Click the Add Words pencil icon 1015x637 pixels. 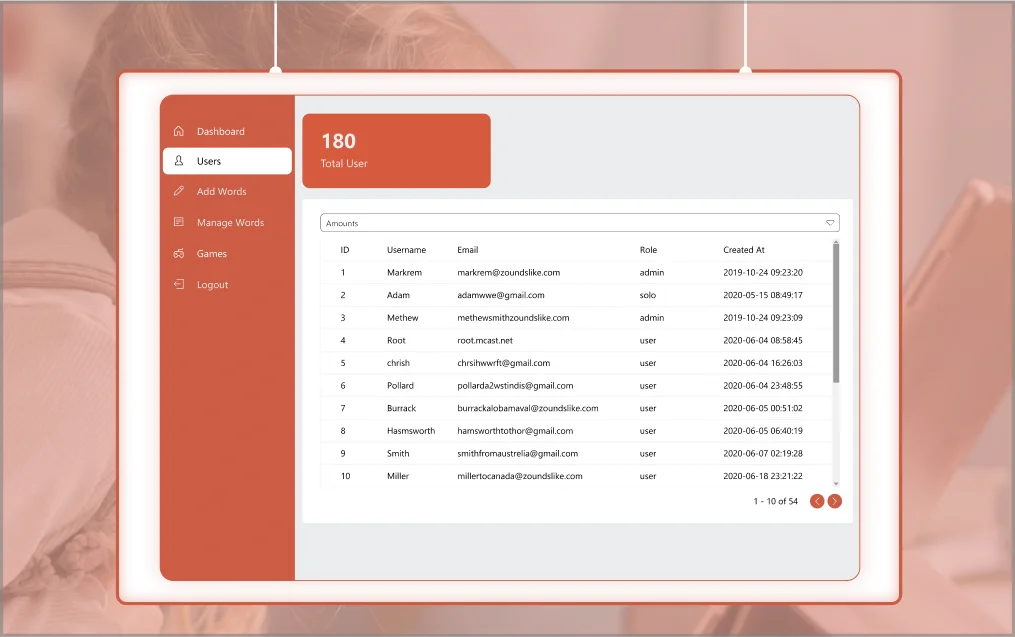pos(178,191)
